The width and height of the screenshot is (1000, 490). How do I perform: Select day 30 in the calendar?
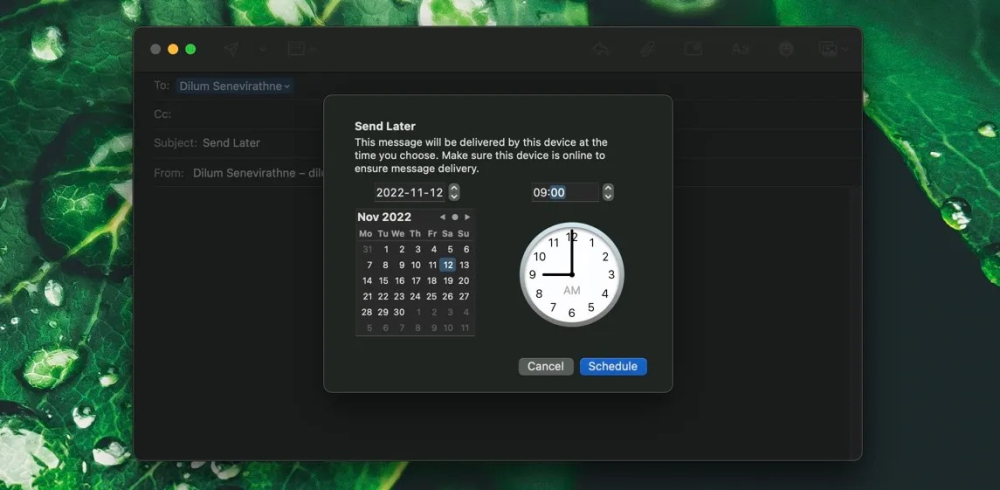(x=399, y=312)
